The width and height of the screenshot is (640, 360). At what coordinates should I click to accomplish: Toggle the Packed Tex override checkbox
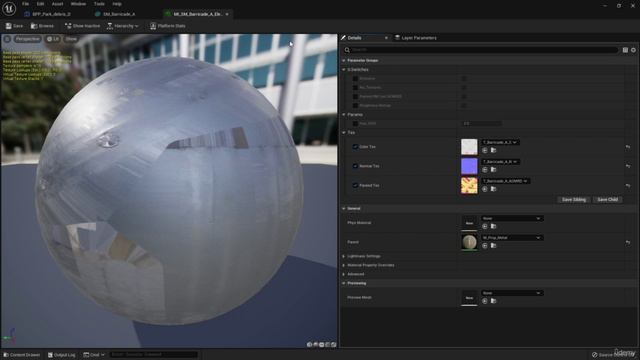coord(355,185)
